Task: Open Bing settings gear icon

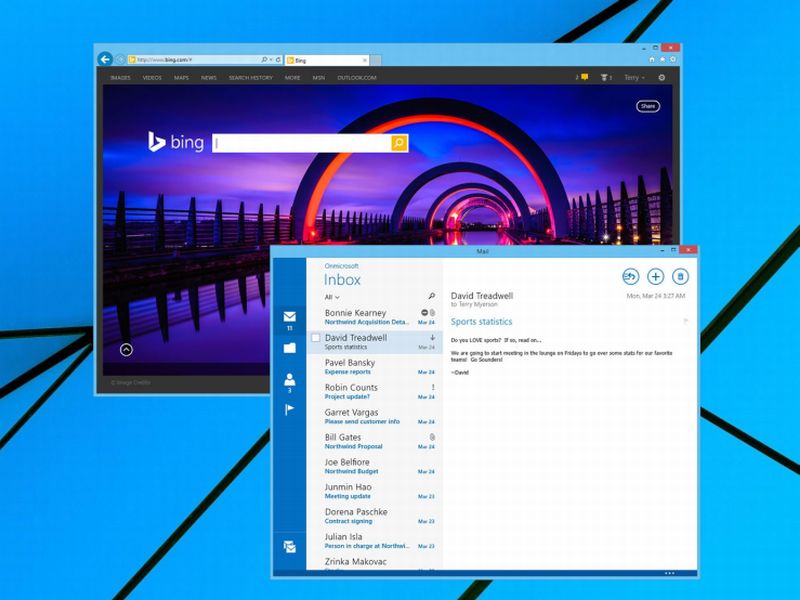Action: [662, 78]
